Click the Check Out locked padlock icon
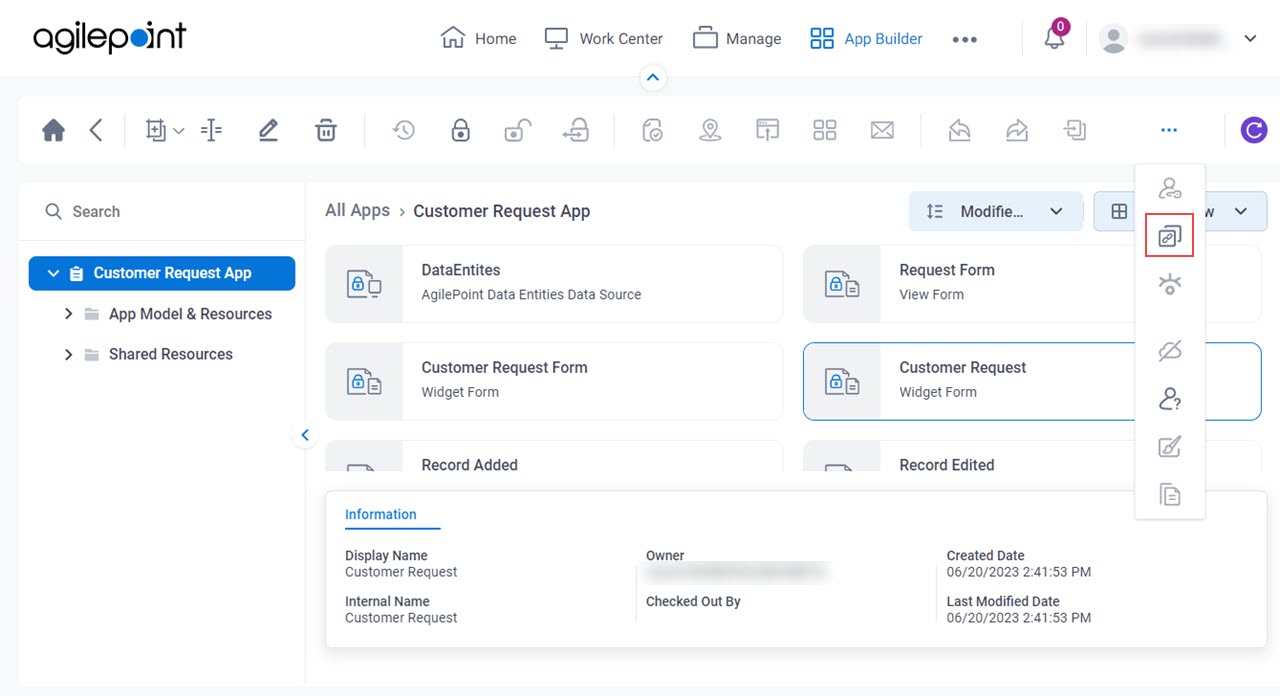This screenshot has width=1280, height=696. (x=460, y=130)
